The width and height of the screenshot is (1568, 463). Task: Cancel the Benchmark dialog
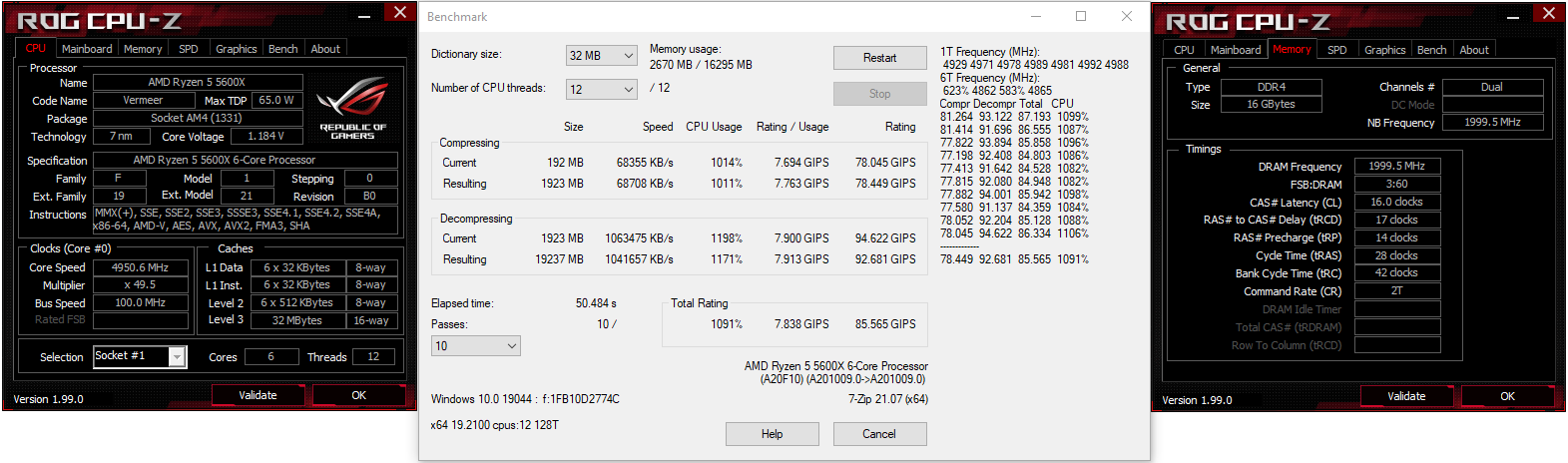tap(879, 434)
